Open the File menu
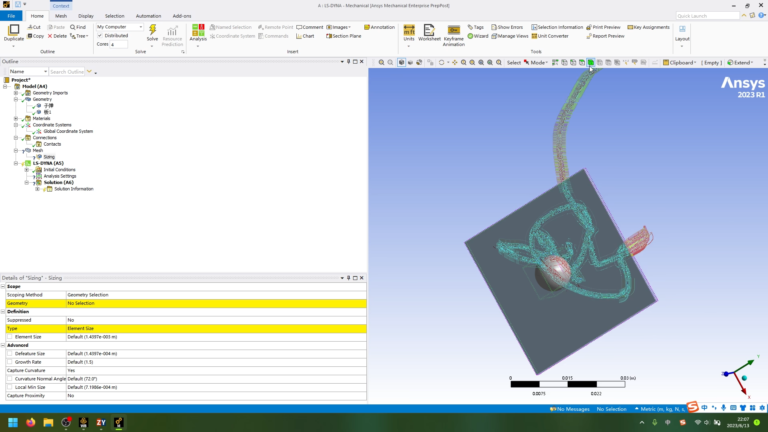The width and height of the screenshot is (768, 432). click(11, 16)
